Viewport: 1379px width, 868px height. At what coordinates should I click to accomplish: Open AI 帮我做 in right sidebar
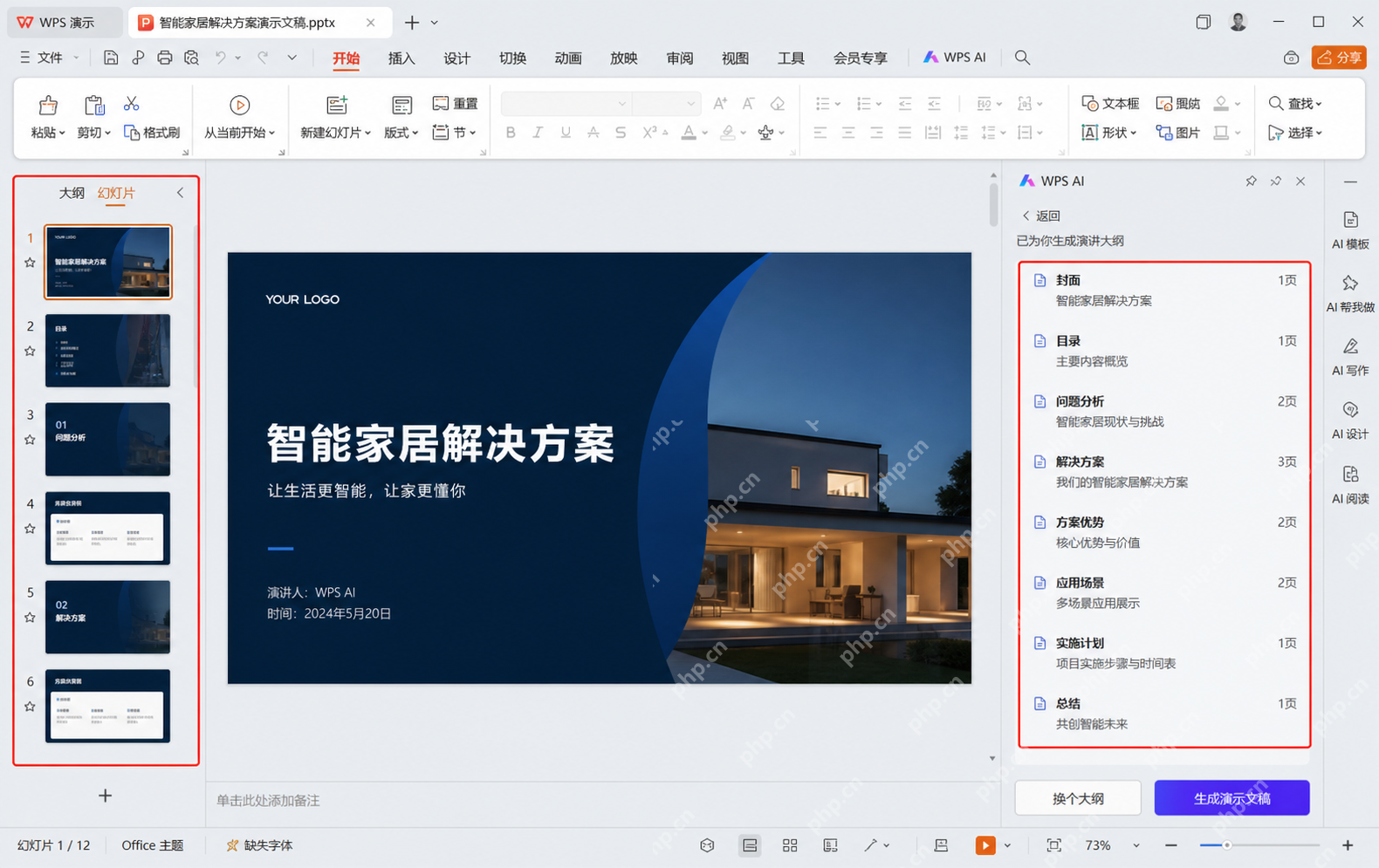click(x=1350, y=294)
